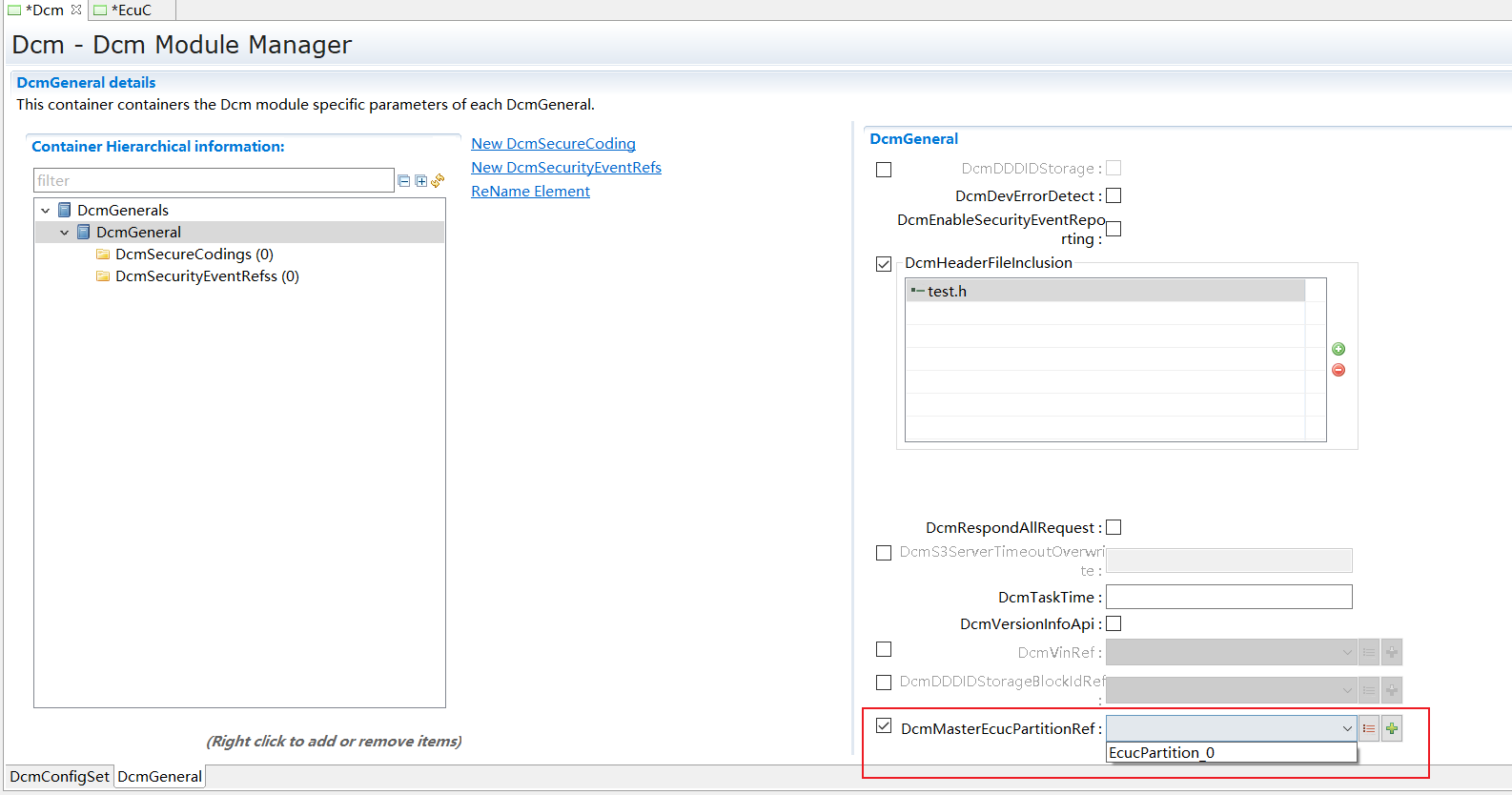Click the ReName Element link

click(x=530, y=192)
